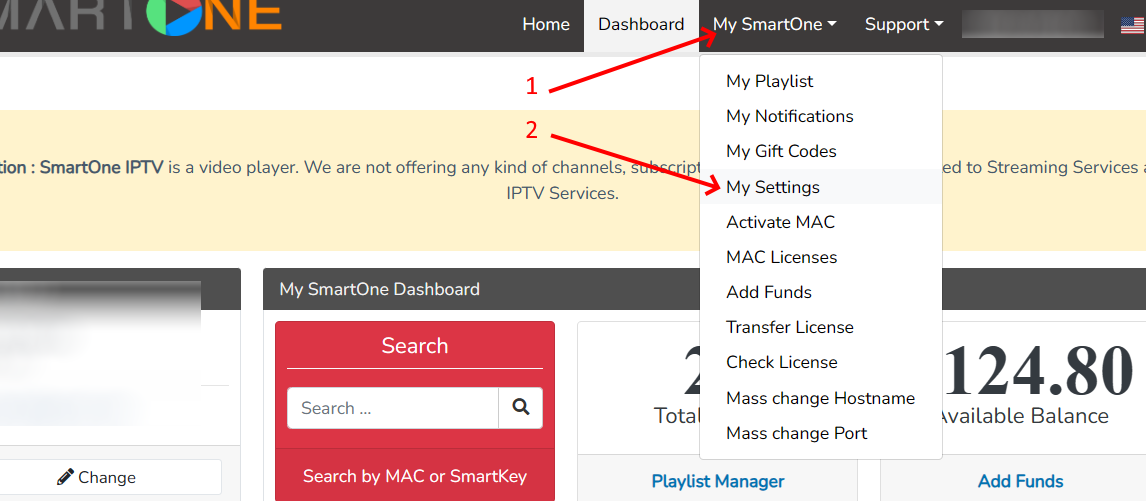Viewport: 1146px width, 501px height.
Task: Click the search magnifier icon button
Action: [x=520, y=407]
